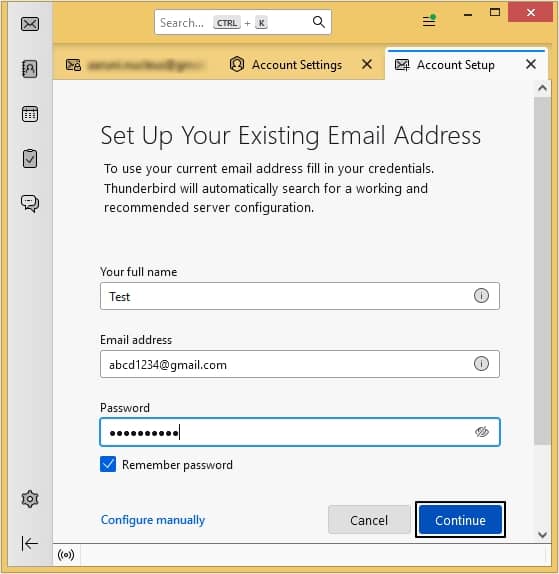Minimize the Thunderbird window
This screenshot has height=574, width=559.
pyautogui.click(x=468, y=14)
